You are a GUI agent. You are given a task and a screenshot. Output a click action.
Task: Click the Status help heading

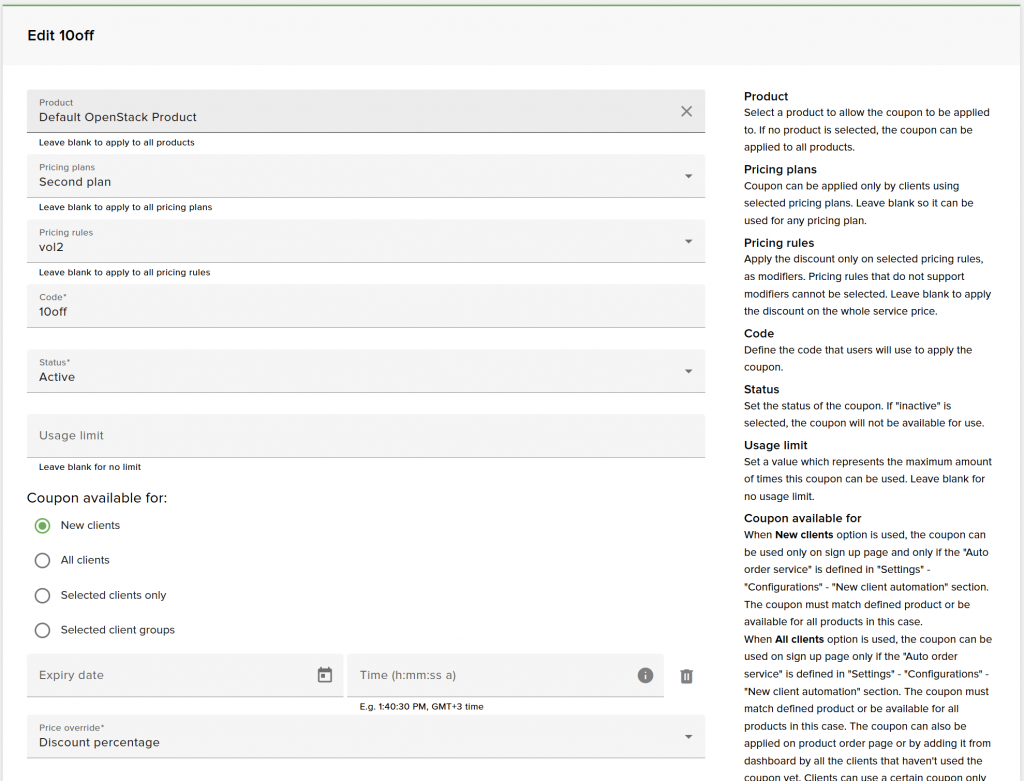[761, 389]
